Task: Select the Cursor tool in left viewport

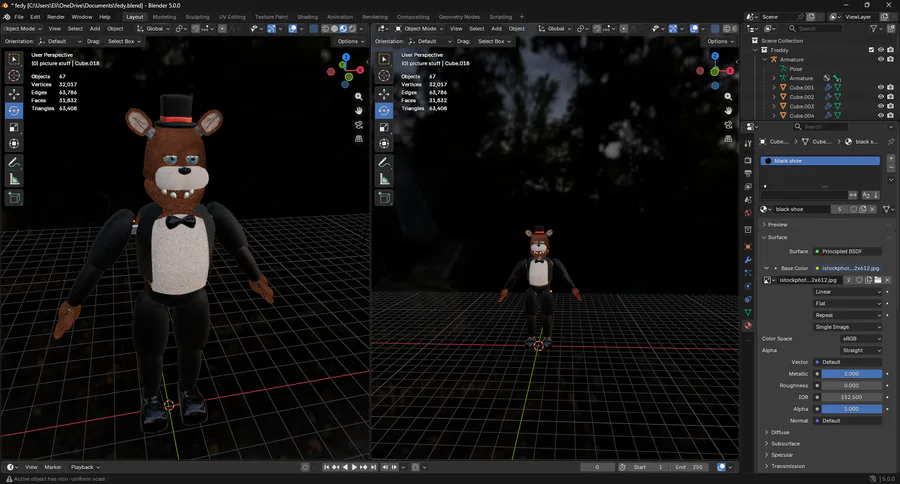Action: 14,75
